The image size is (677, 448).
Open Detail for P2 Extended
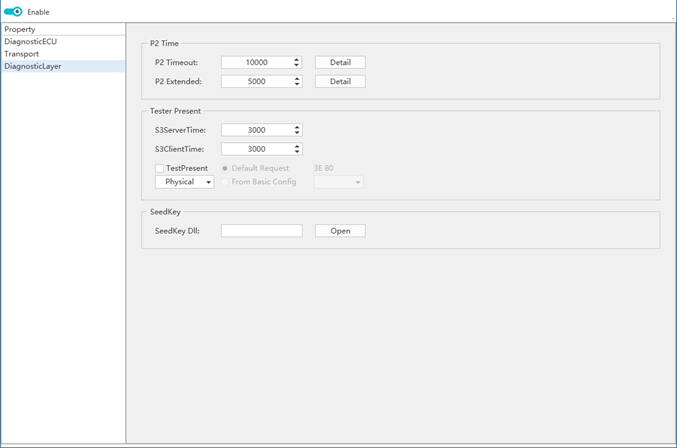coord(340,82)
